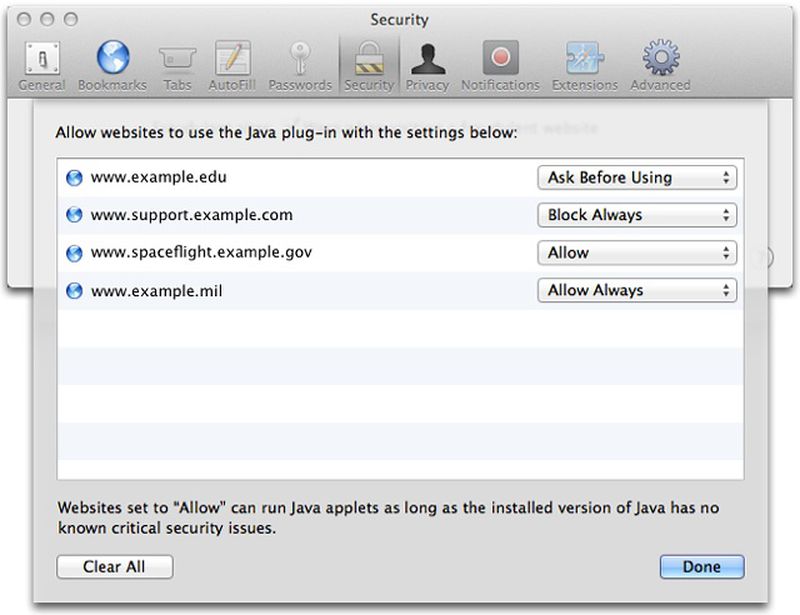Click the website icon next to www.example.mil
800x615 pixels.
73,291
